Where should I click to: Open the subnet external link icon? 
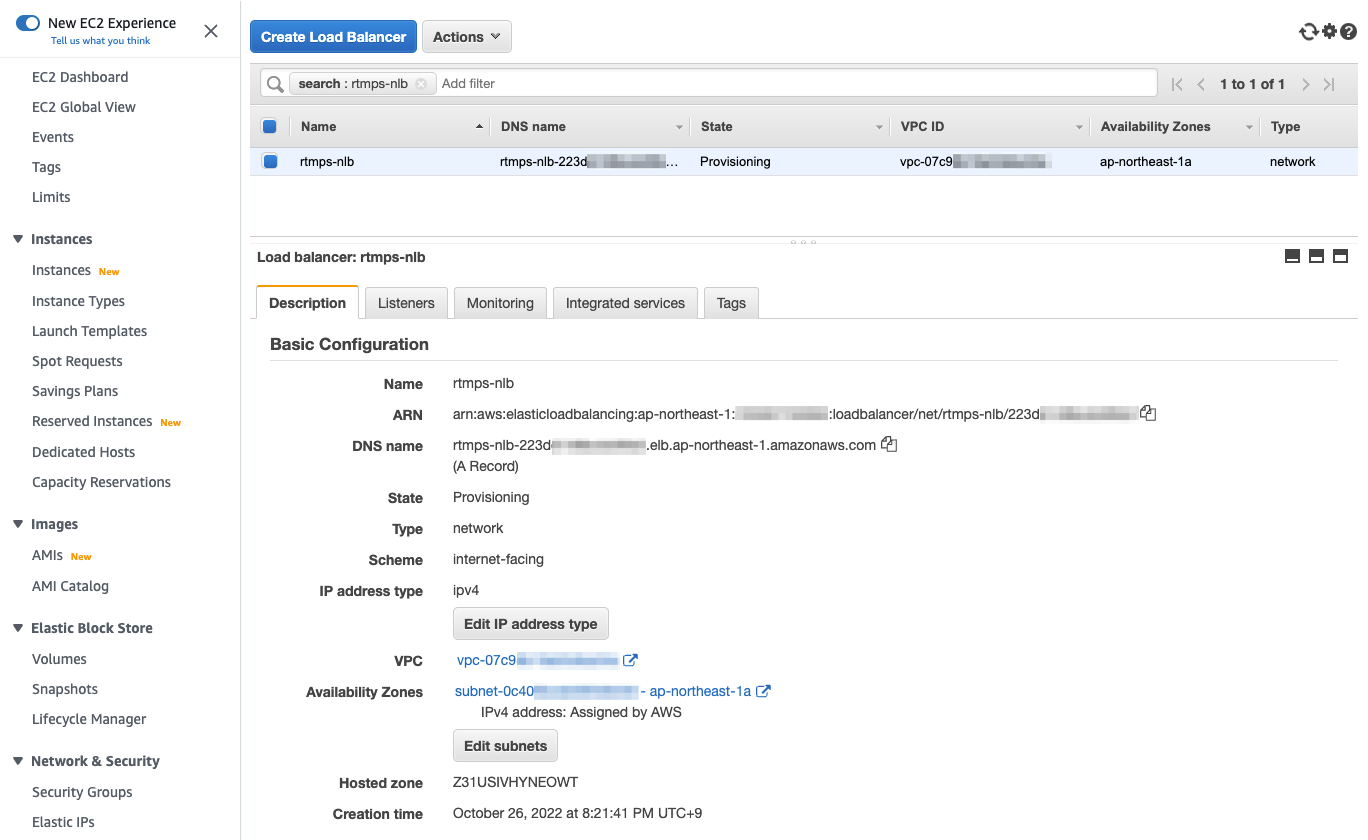tap(763, 691)
